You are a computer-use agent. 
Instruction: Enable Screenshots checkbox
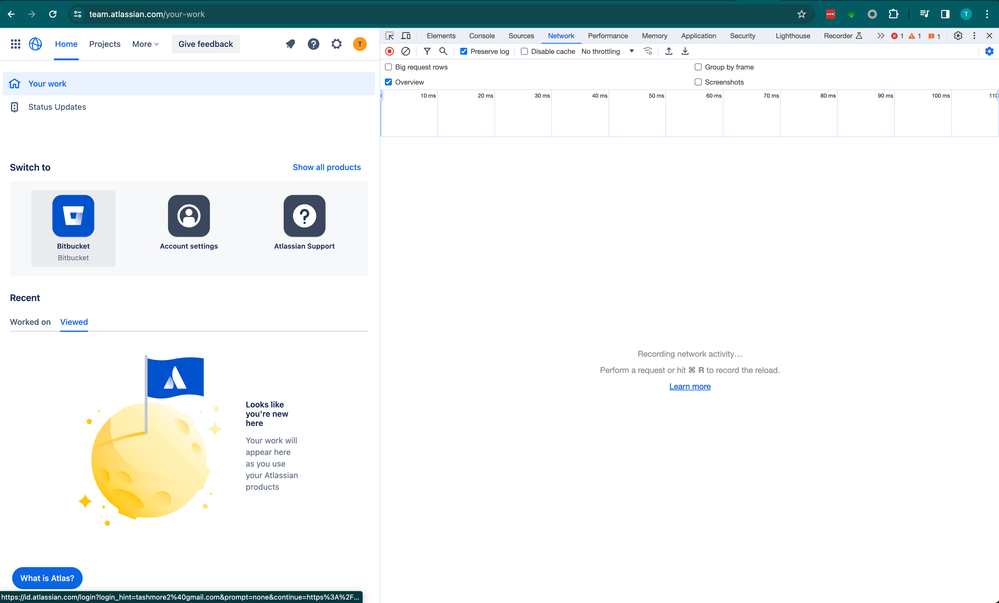(x=698, y=82)
